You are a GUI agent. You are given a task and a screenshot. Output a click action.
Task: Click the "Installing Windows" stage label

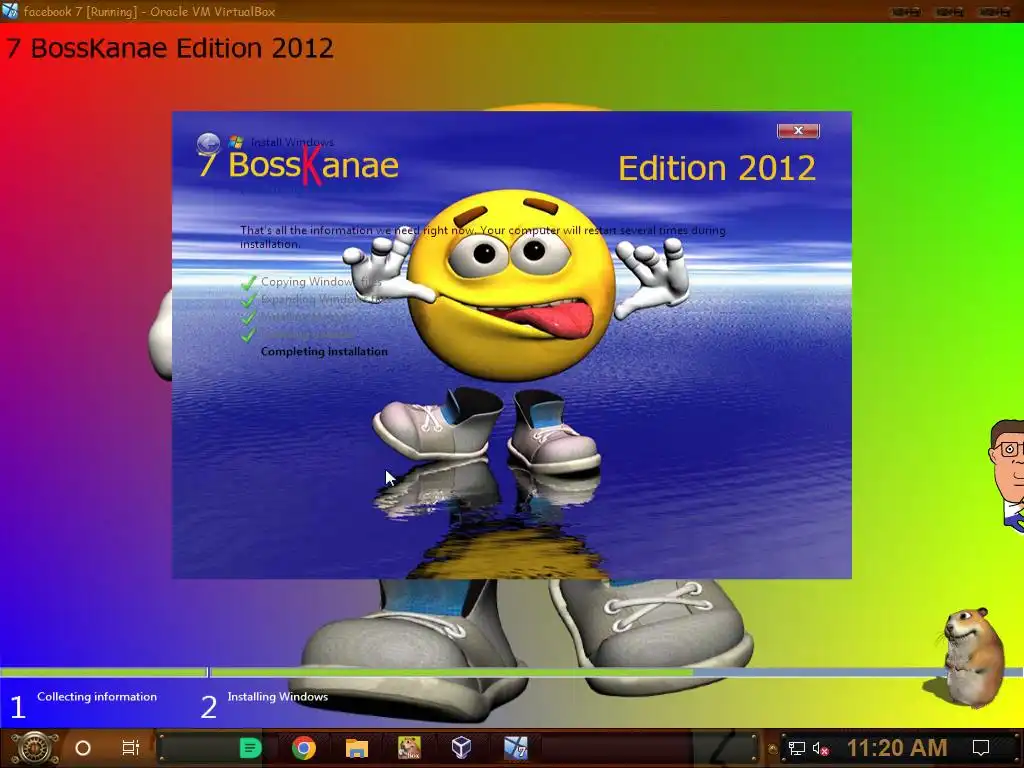pos(278,697)
